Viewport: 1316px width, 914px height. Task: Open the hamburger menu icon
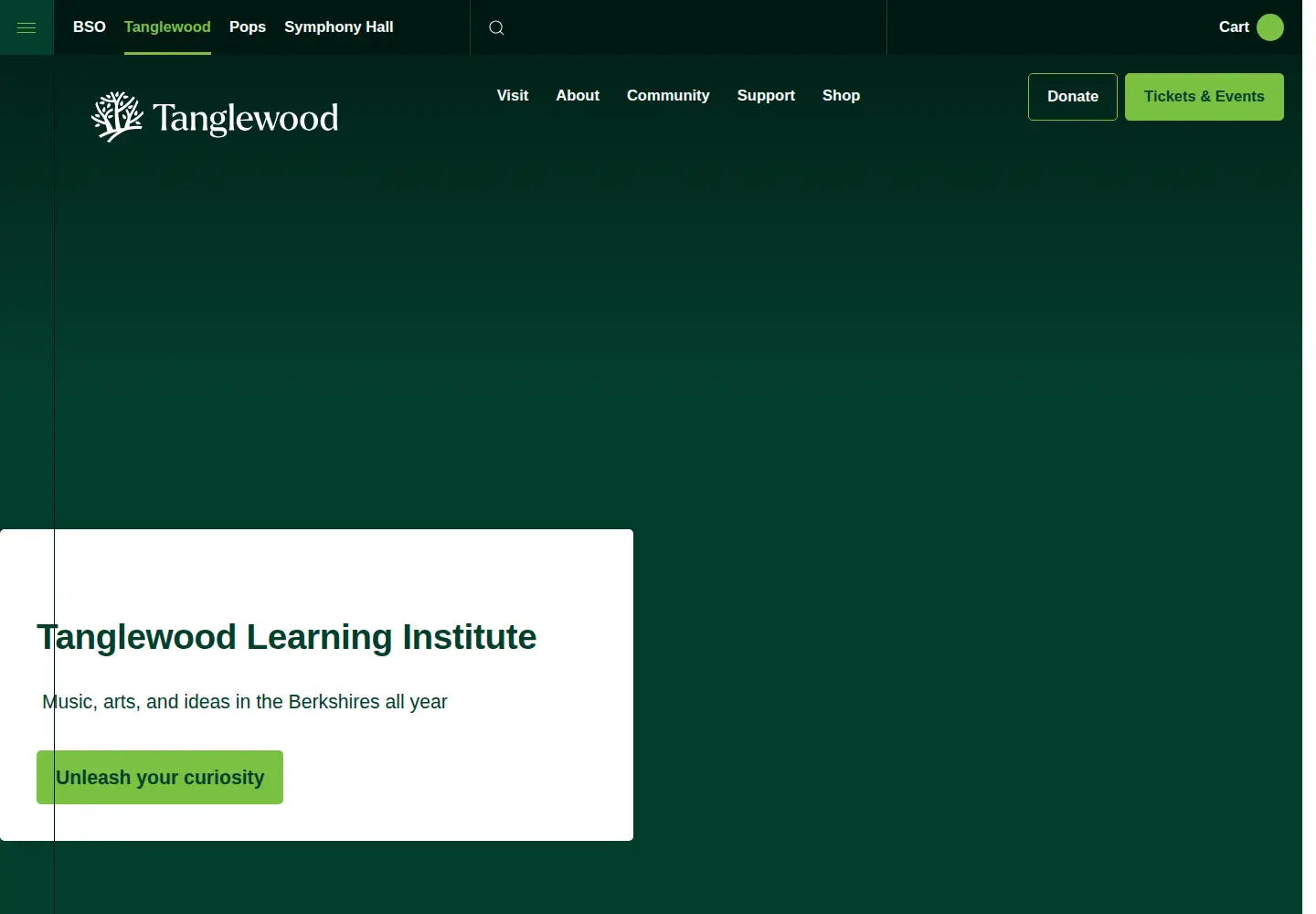click(x=27, y=27)
